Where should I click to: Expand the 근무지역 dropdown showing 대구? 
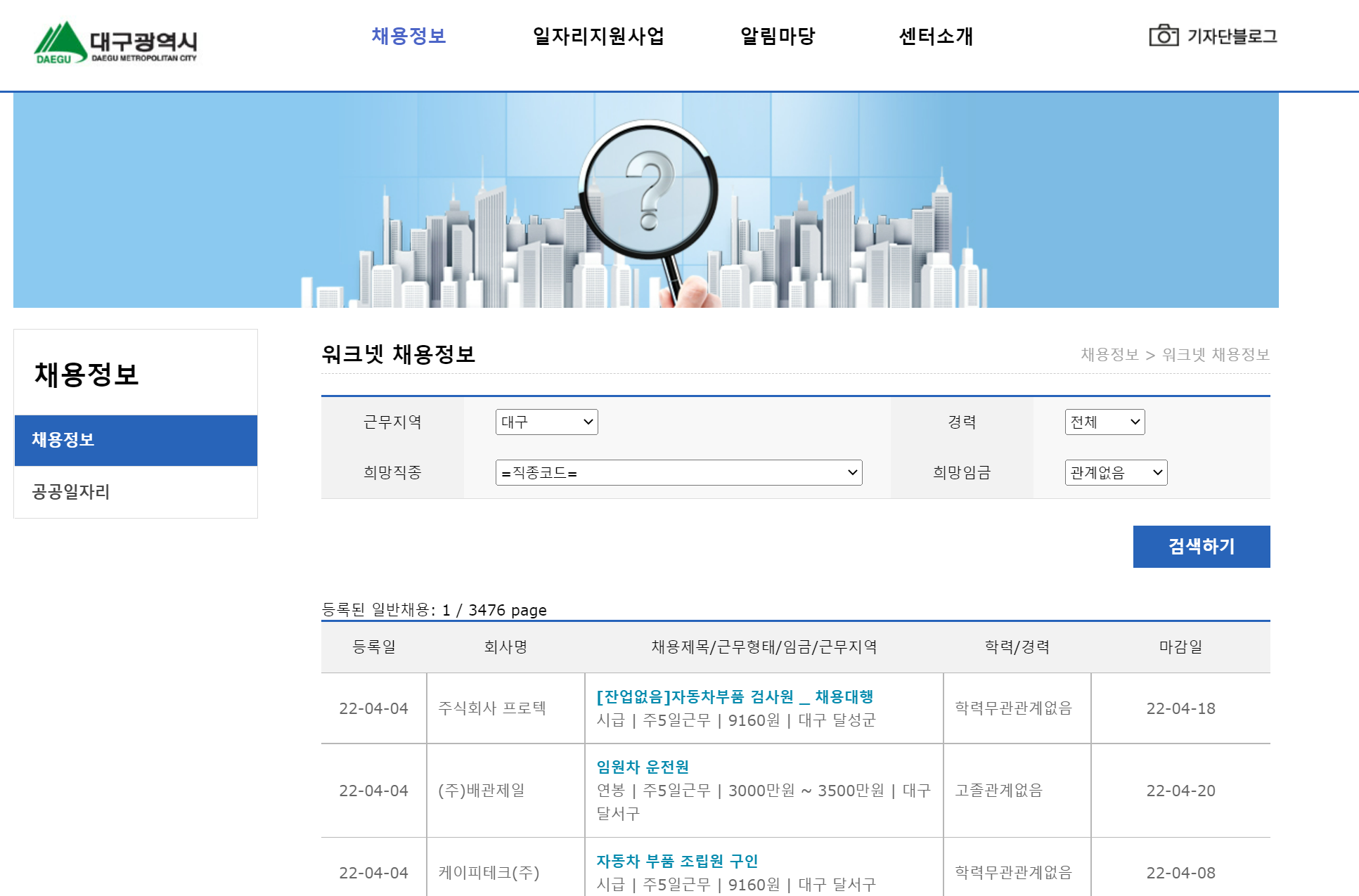point(546,422)
